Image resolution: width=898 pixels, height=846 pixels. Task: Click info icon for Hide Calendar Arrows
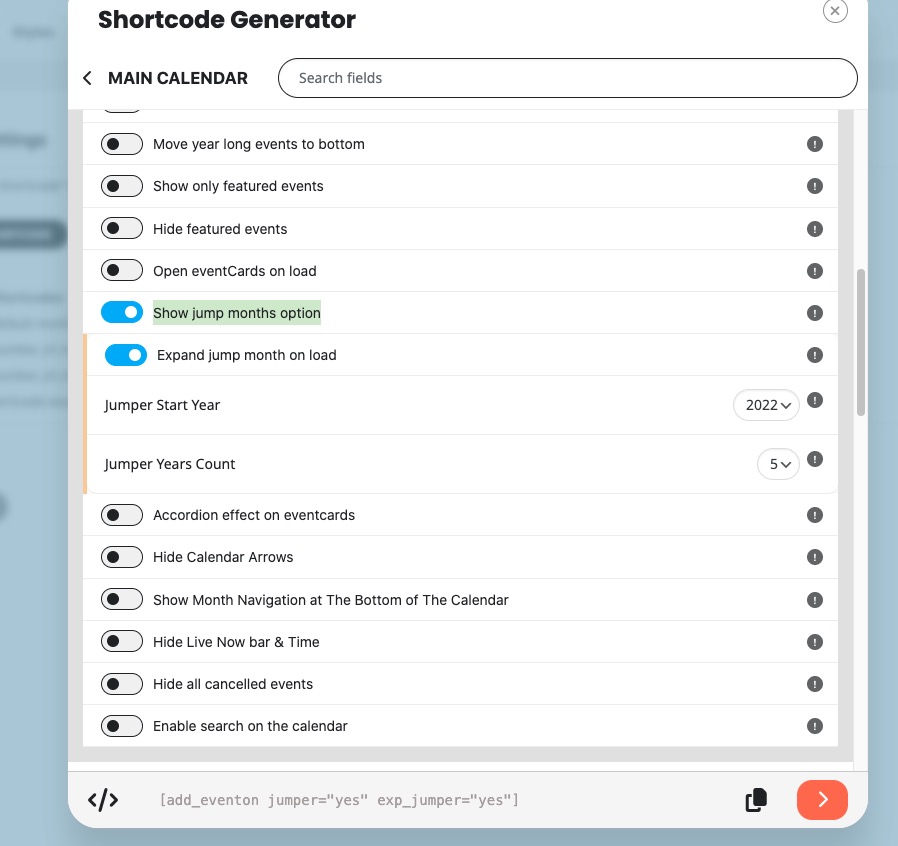pos(814,557)
